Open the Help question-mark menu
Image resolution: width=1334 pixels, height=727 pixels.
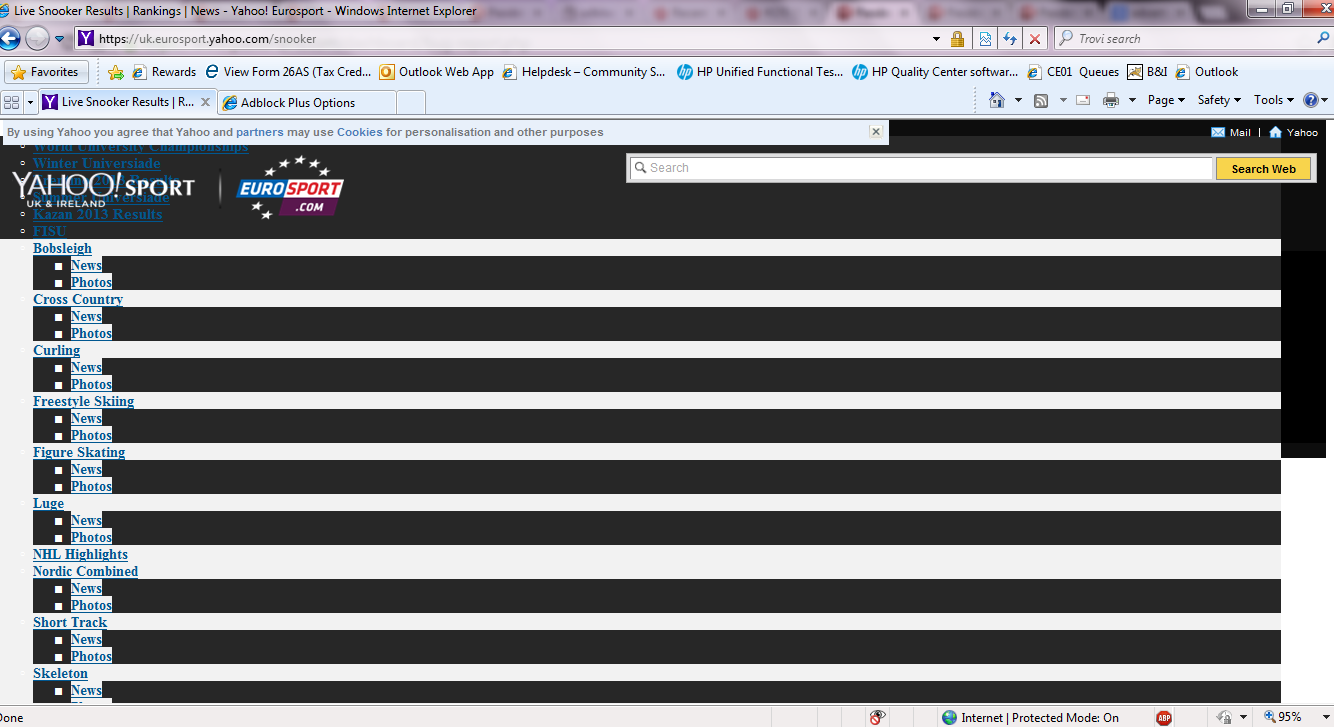pyautogui.click(x=1316, y=100)
